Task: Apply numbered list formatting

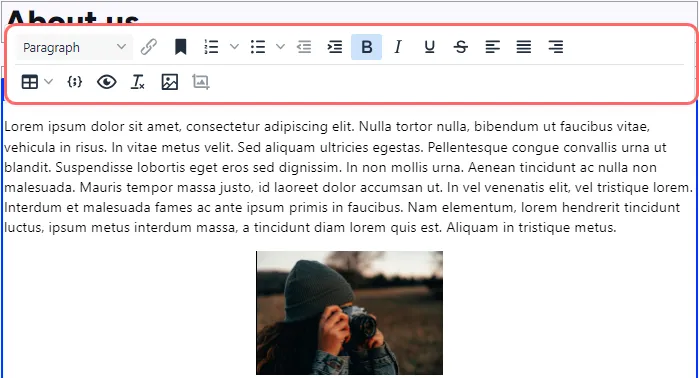Action: [x=211, y=47]
